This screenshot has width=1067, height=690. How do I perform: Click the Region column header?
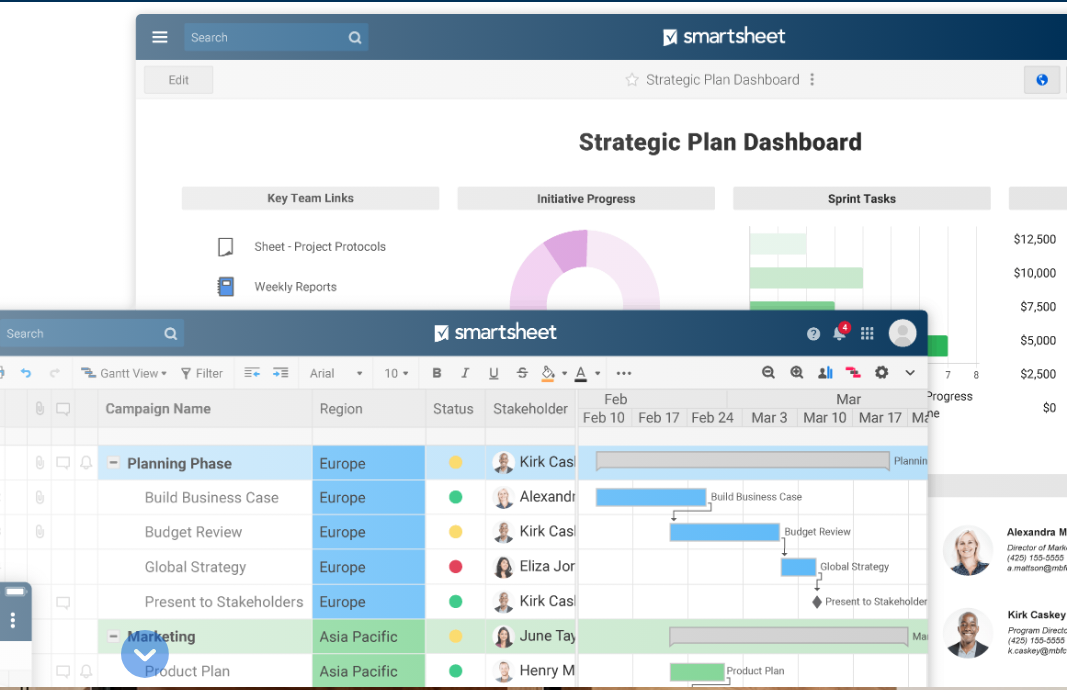click(x=369, y=408)
